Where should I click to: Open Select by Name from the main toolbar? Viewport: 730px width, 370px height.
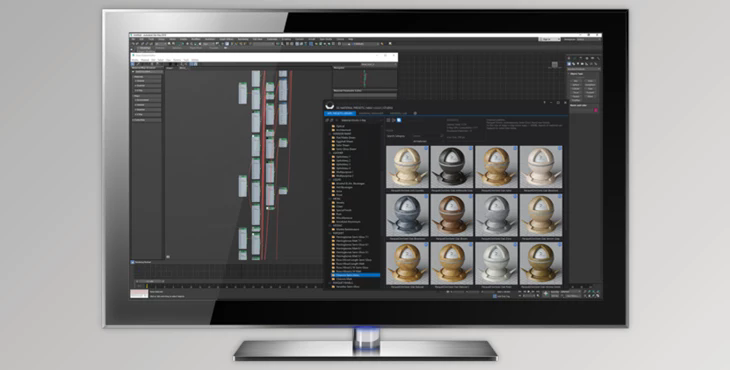click(173, 43)
